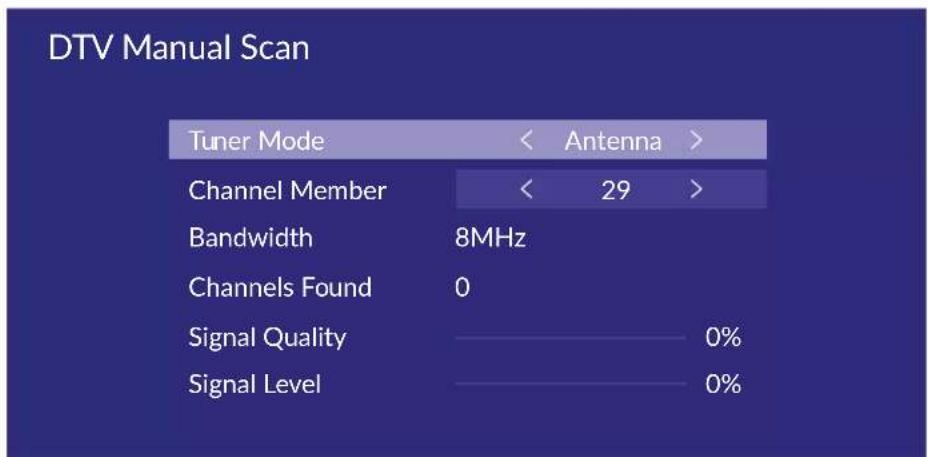Select the Tuner Mode row
The image size is (928, 457).
468,140
